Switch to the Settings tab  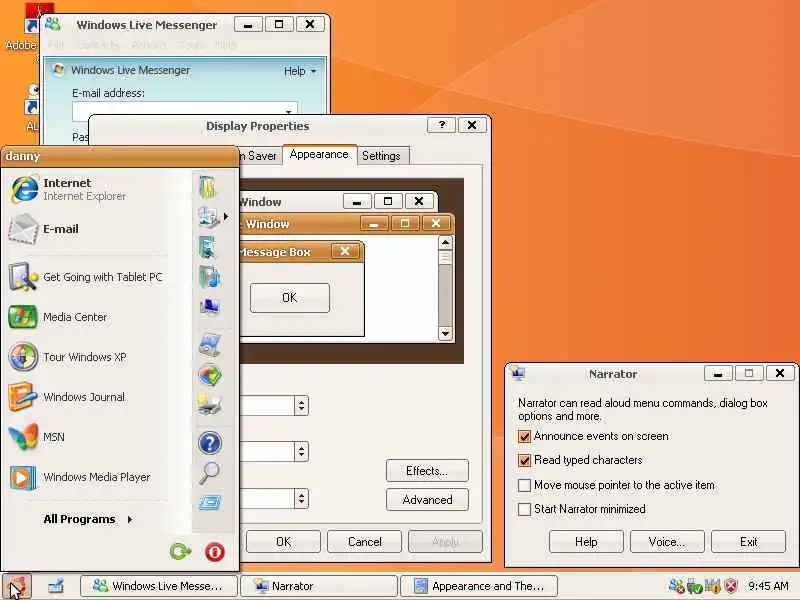(381, 156)
